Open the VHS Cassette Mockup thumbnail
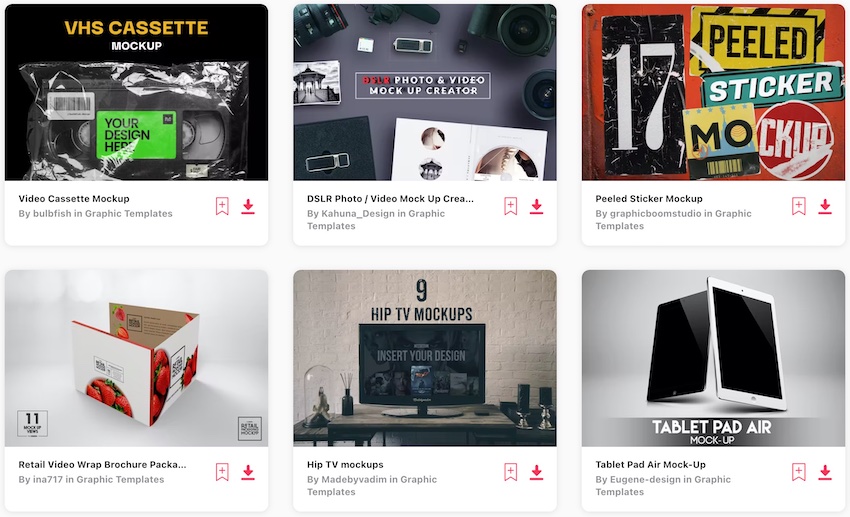This screenshot has height=517, width=850. click(x=136, y=92)
